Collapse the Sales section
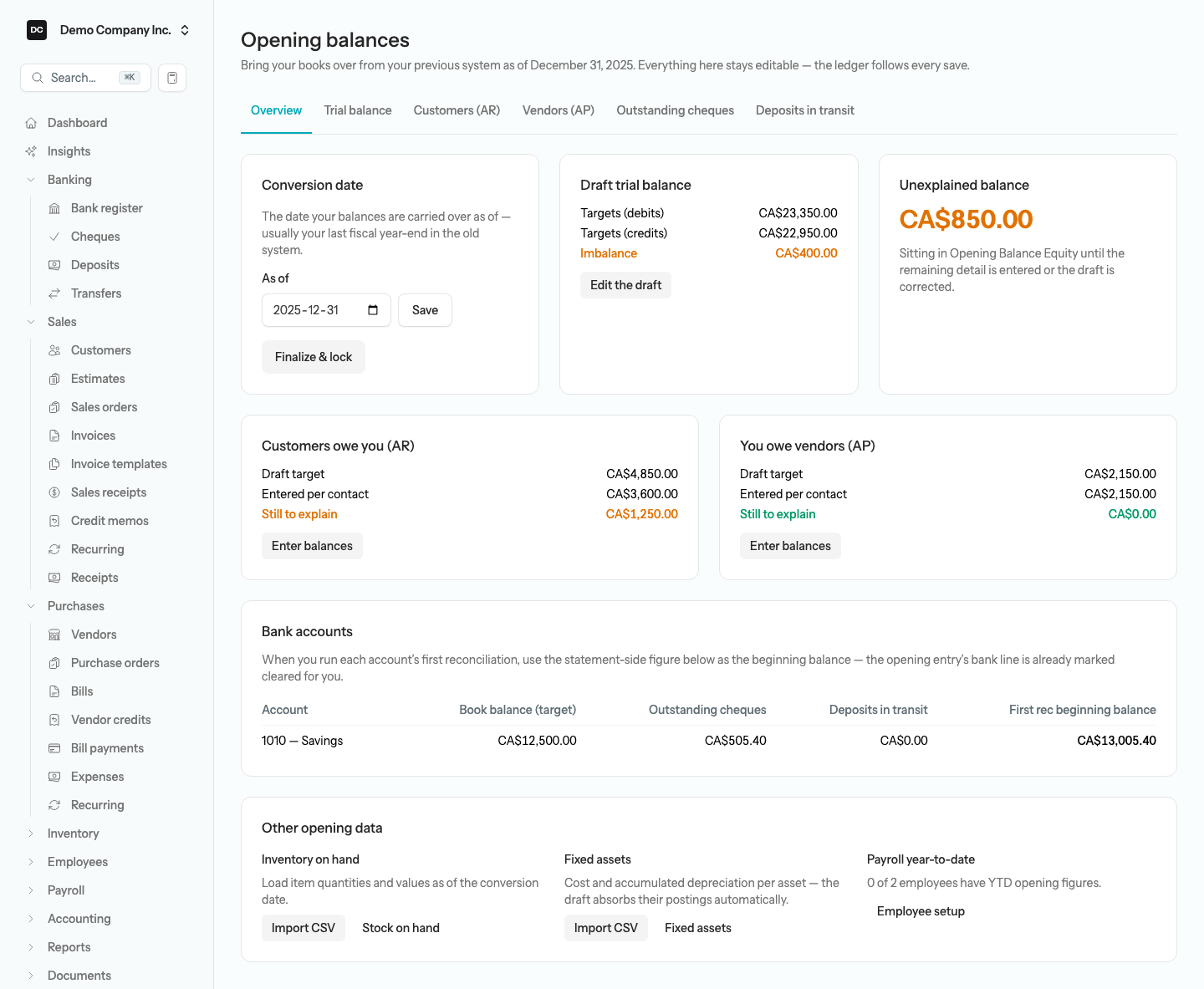Image resolution: width=1204 pixels, height=989 pixels. pos(31,322)
